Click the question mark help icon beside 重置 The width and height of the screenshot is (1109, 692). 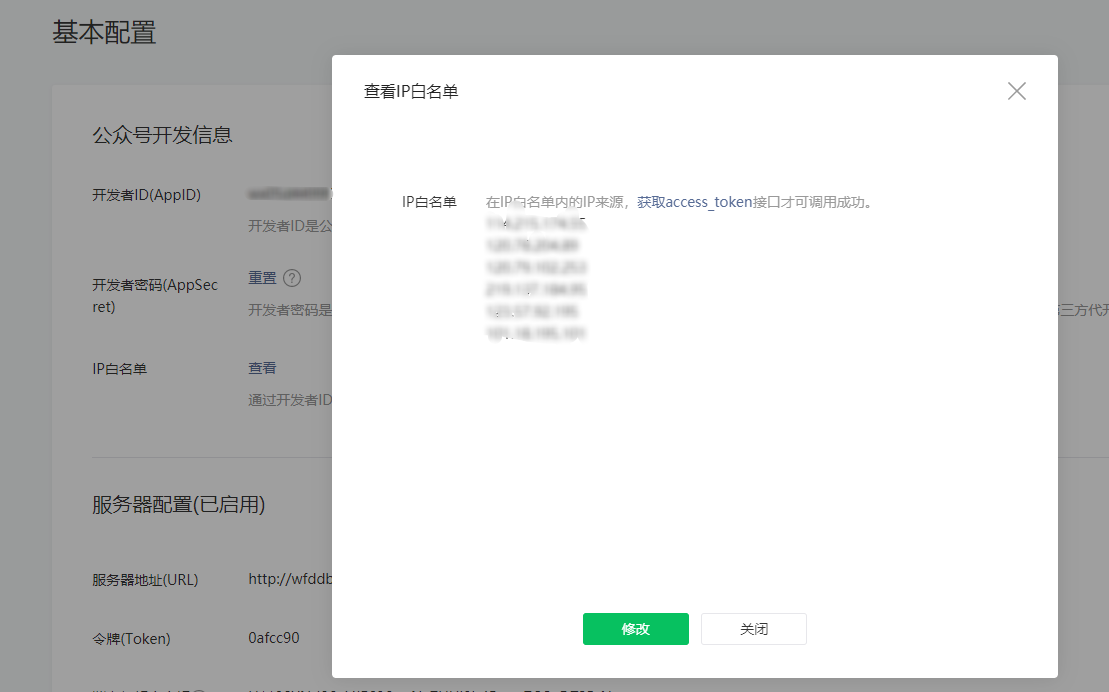(x=292, y=278)
